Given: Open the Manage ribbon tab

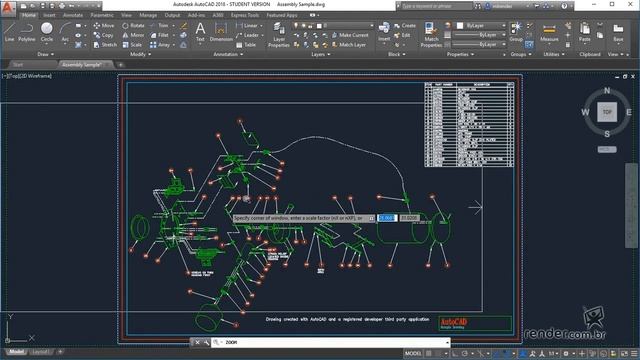Looking at the screenshot, I should 148,15.
